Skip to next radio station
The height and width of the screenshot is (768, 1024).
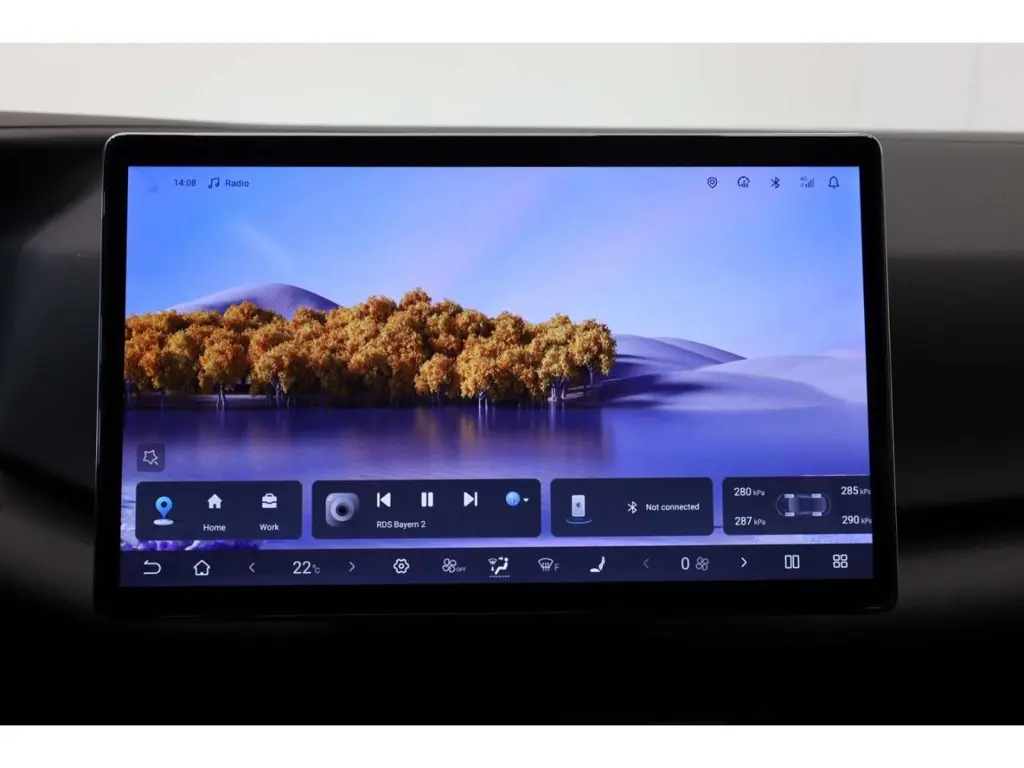click(470, 499)
